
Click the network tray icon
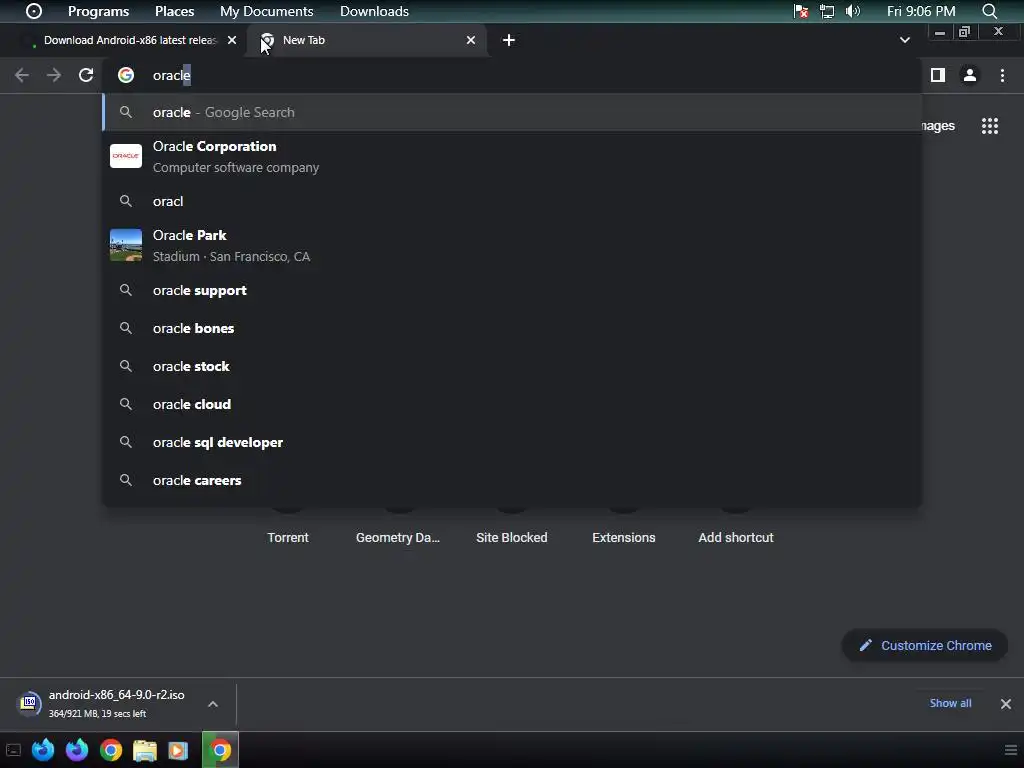click(827, 11)
